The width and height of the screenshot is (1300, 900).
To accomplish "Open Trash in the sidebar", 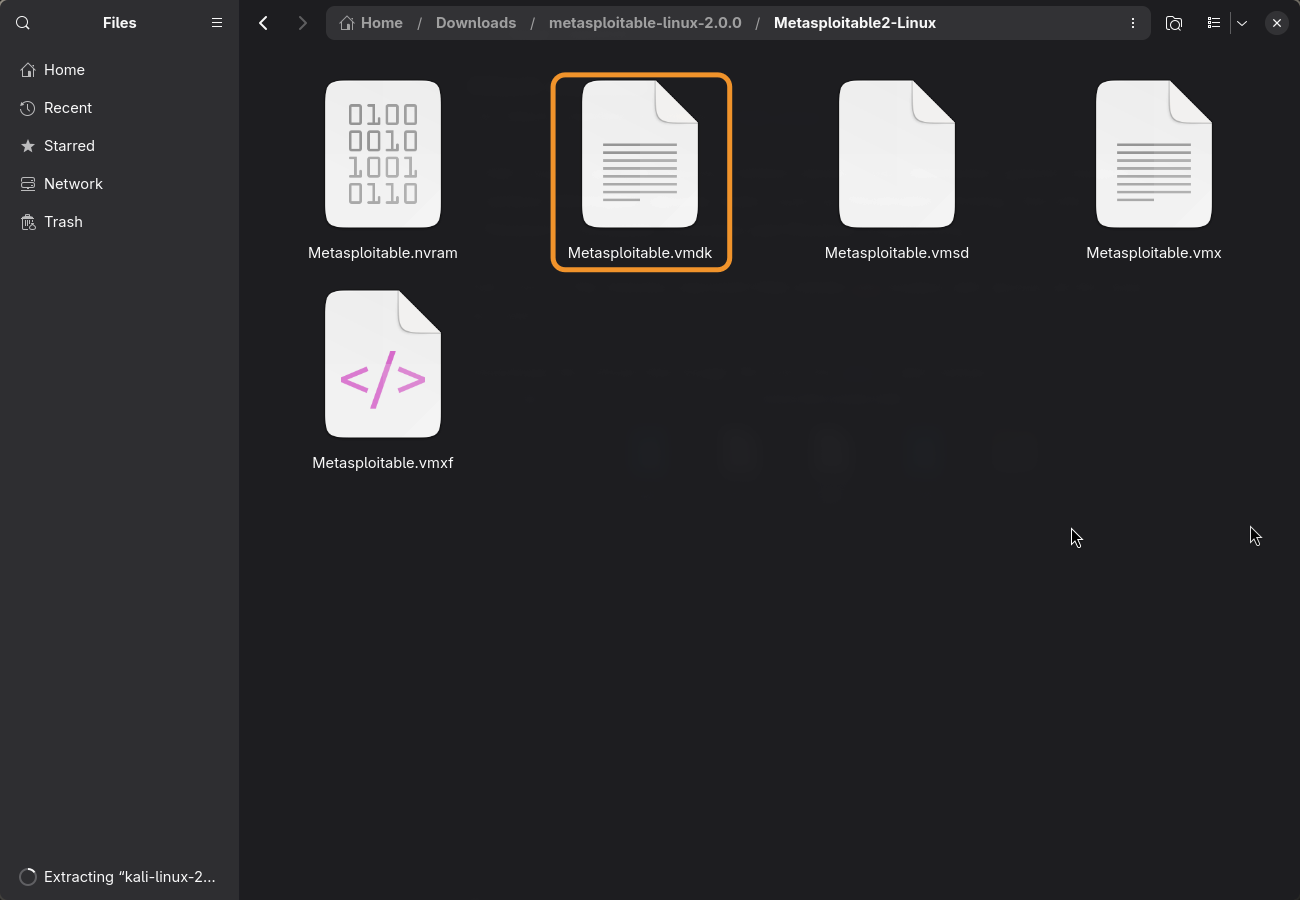I will click(x=119, y=222).
